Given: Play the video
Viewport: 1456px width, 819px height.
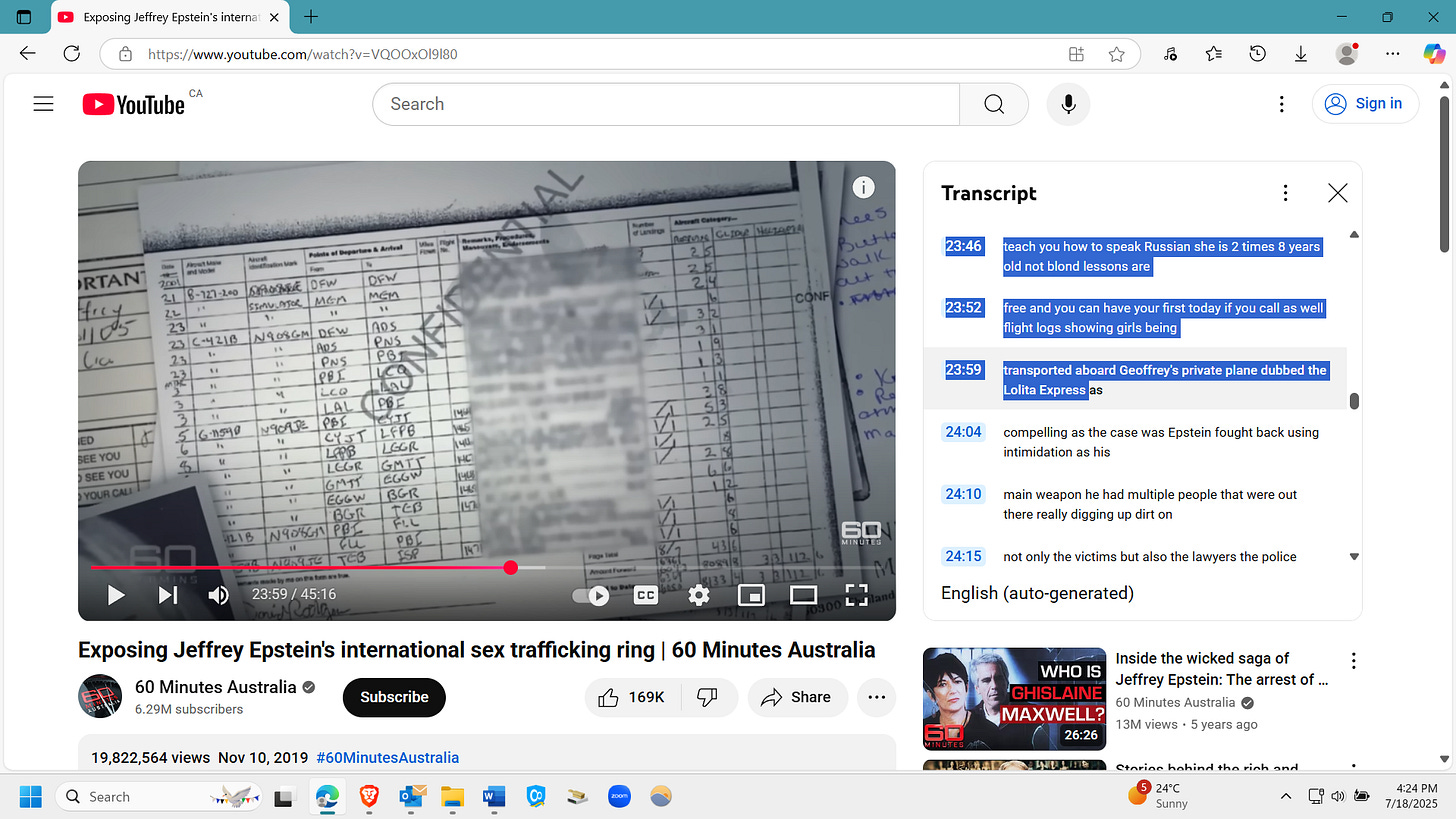Looking at the screenshot, I should pyautogui.click(x=116, y=595).
